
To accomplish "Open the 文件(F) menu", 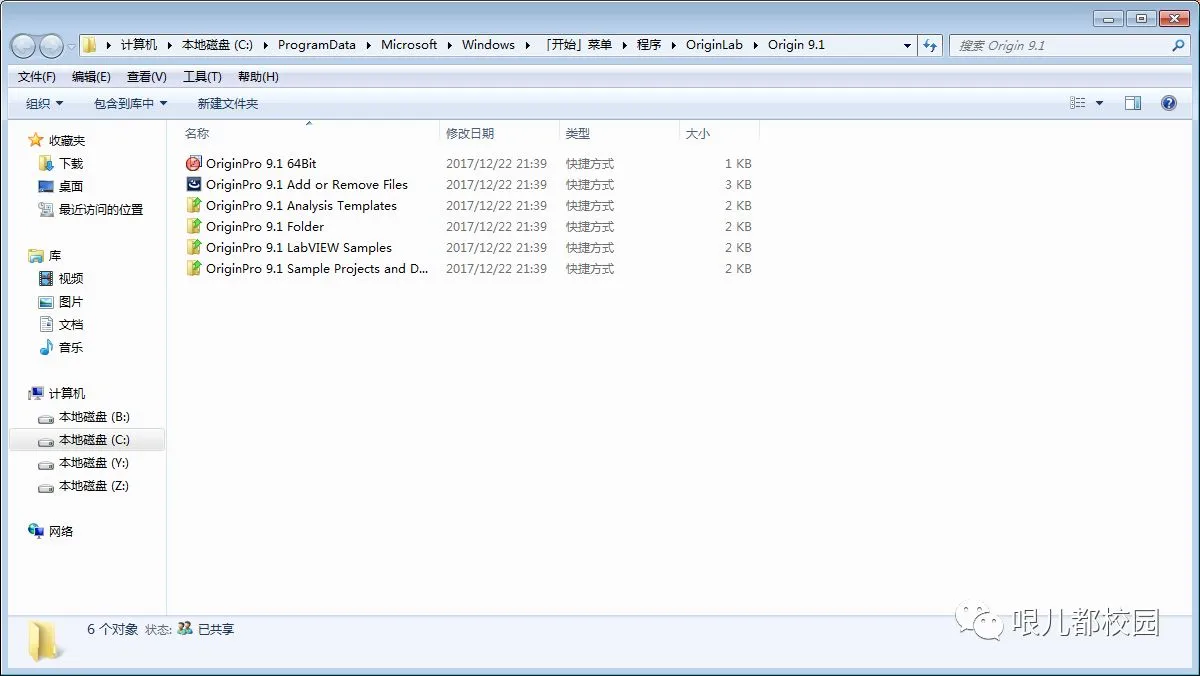I will pos(37,76).
